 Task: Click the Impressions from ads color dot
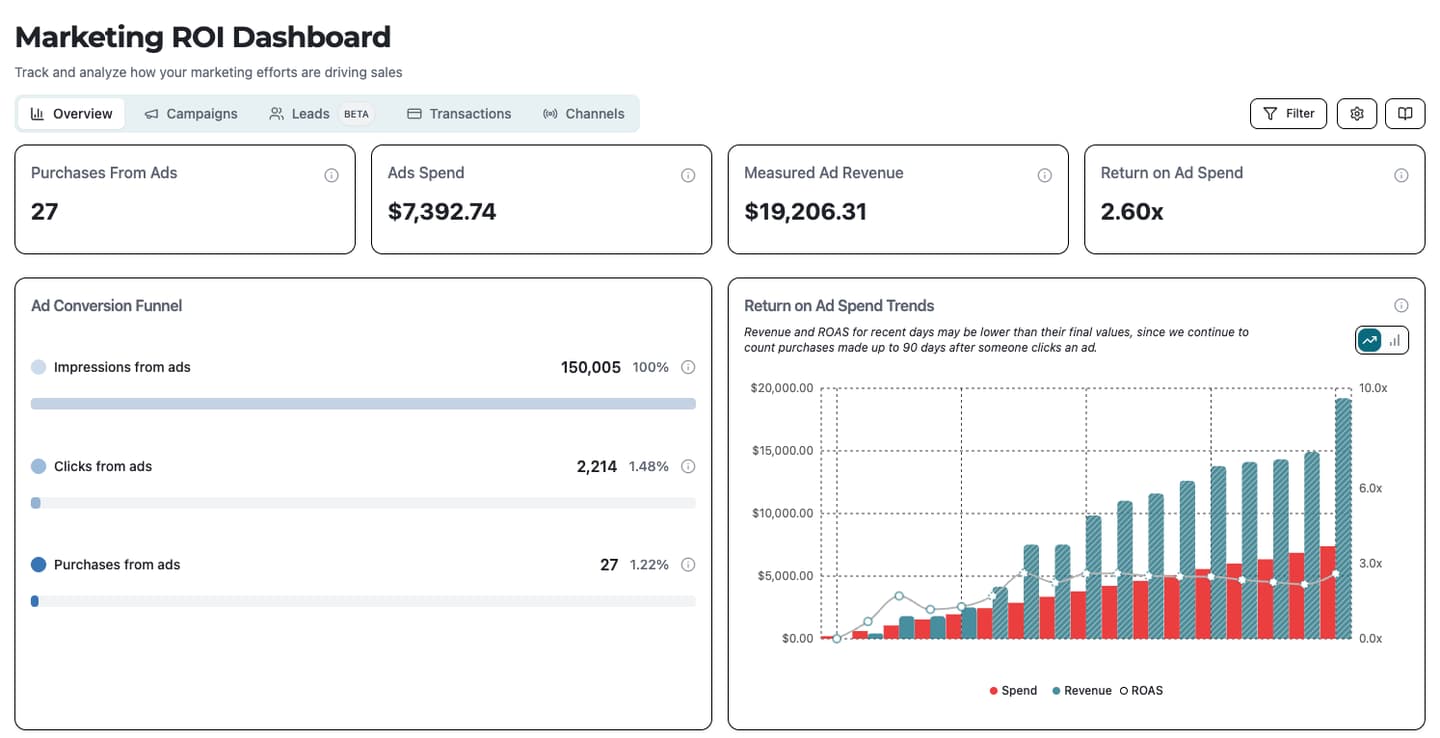pos(39,367)
